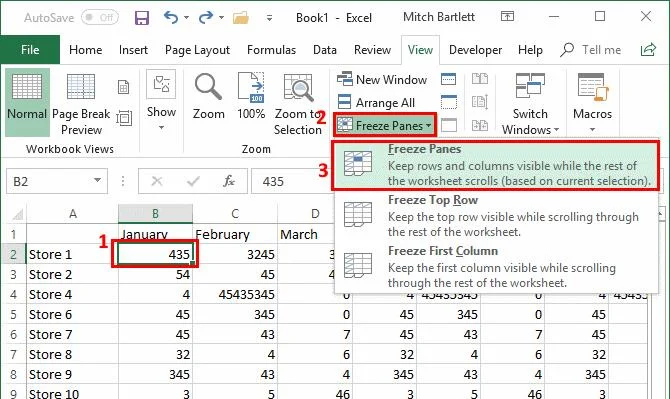The image size is (670, 399).
Task: Click the Unhide window icon
Action: click(x=448, y=125)
